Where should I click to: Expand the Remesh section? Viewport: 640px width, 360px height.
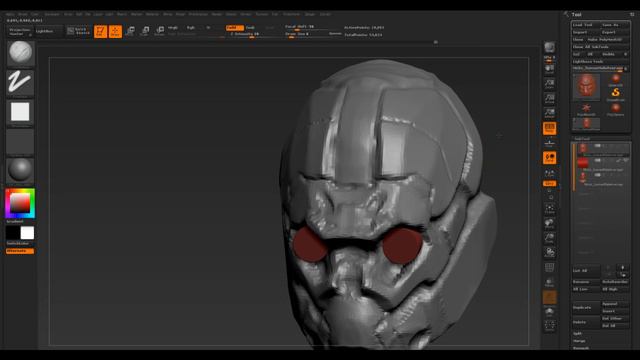click(581, 348)
